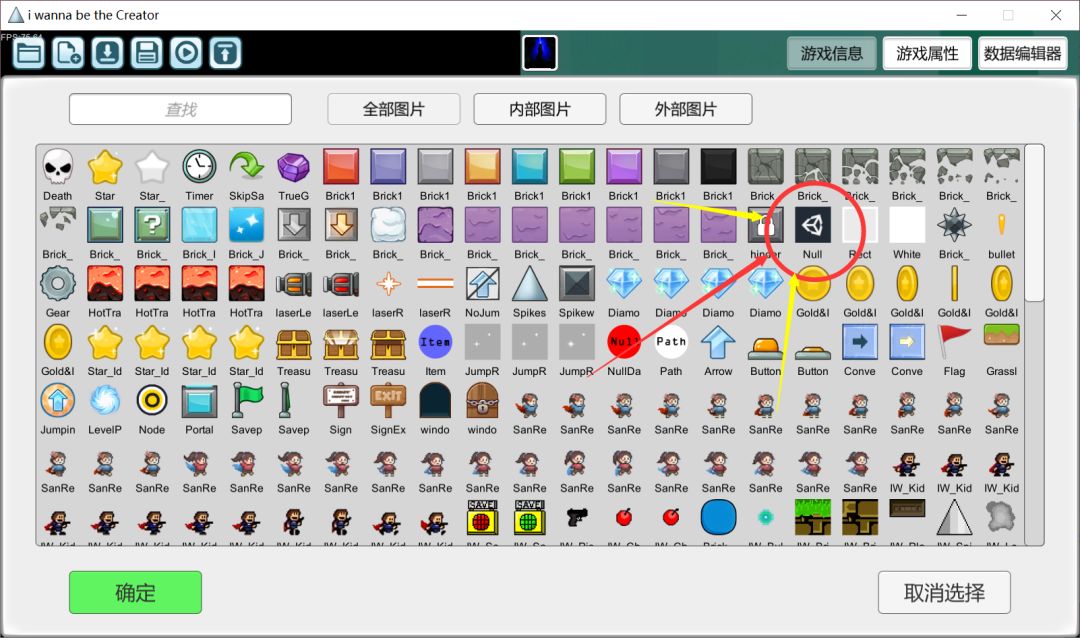
Task: Select the hinger lock sprite
Action: pos(765,225)
